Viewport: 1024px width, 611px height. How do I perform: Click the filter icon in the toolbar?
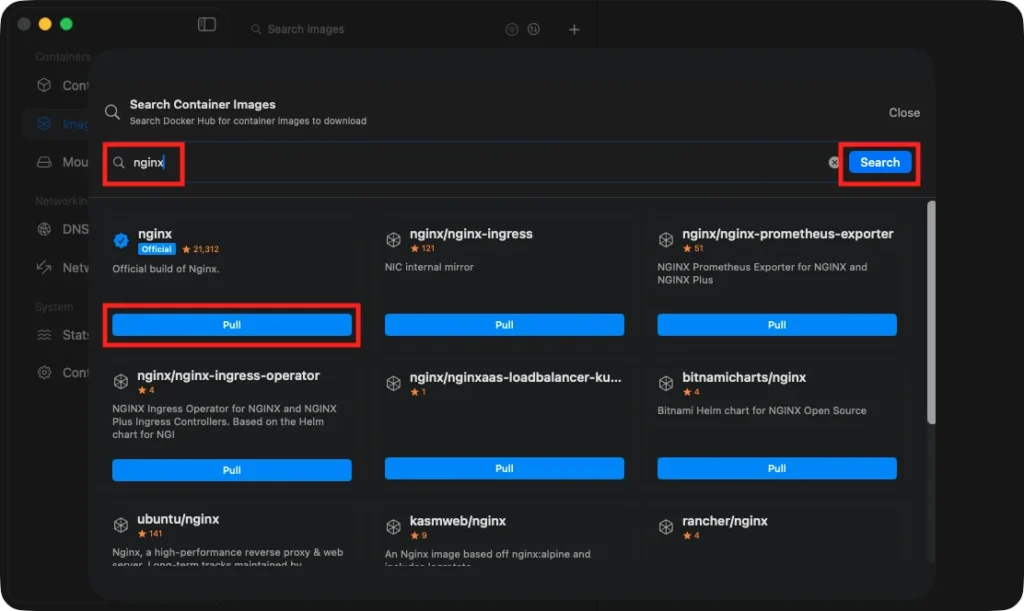pos(512,29)
